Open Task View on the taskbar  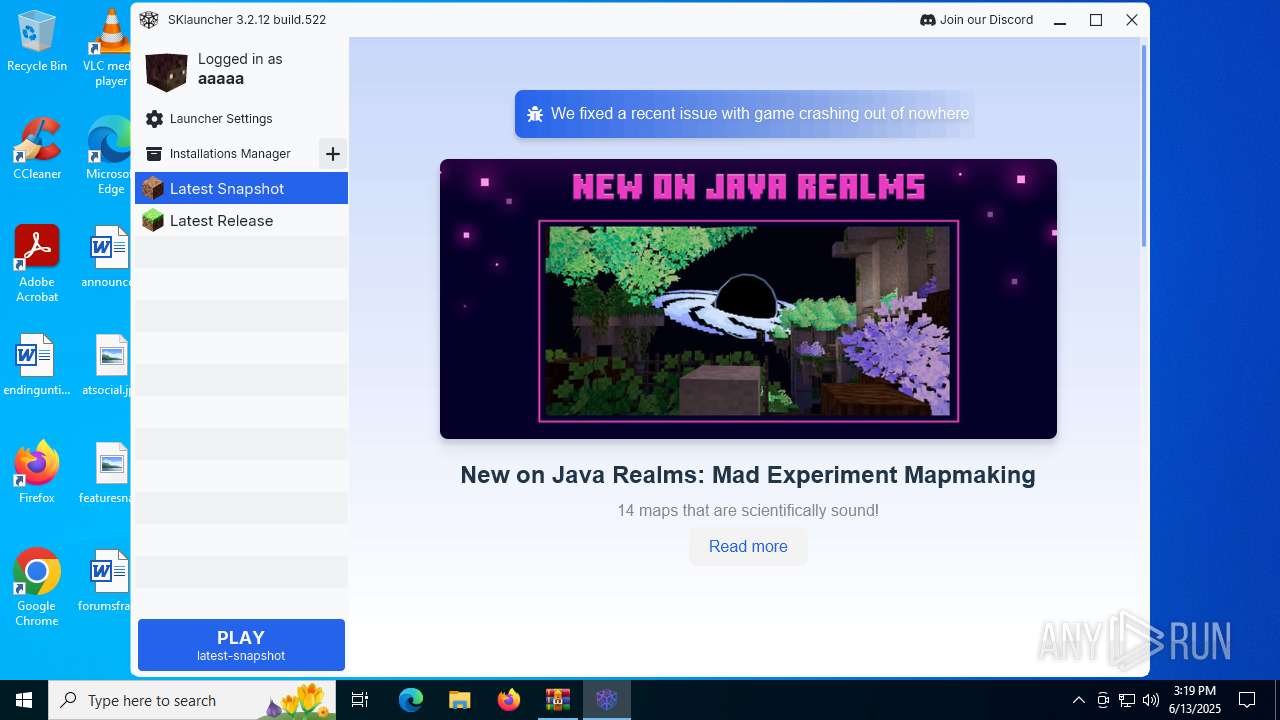click(361, 700)
